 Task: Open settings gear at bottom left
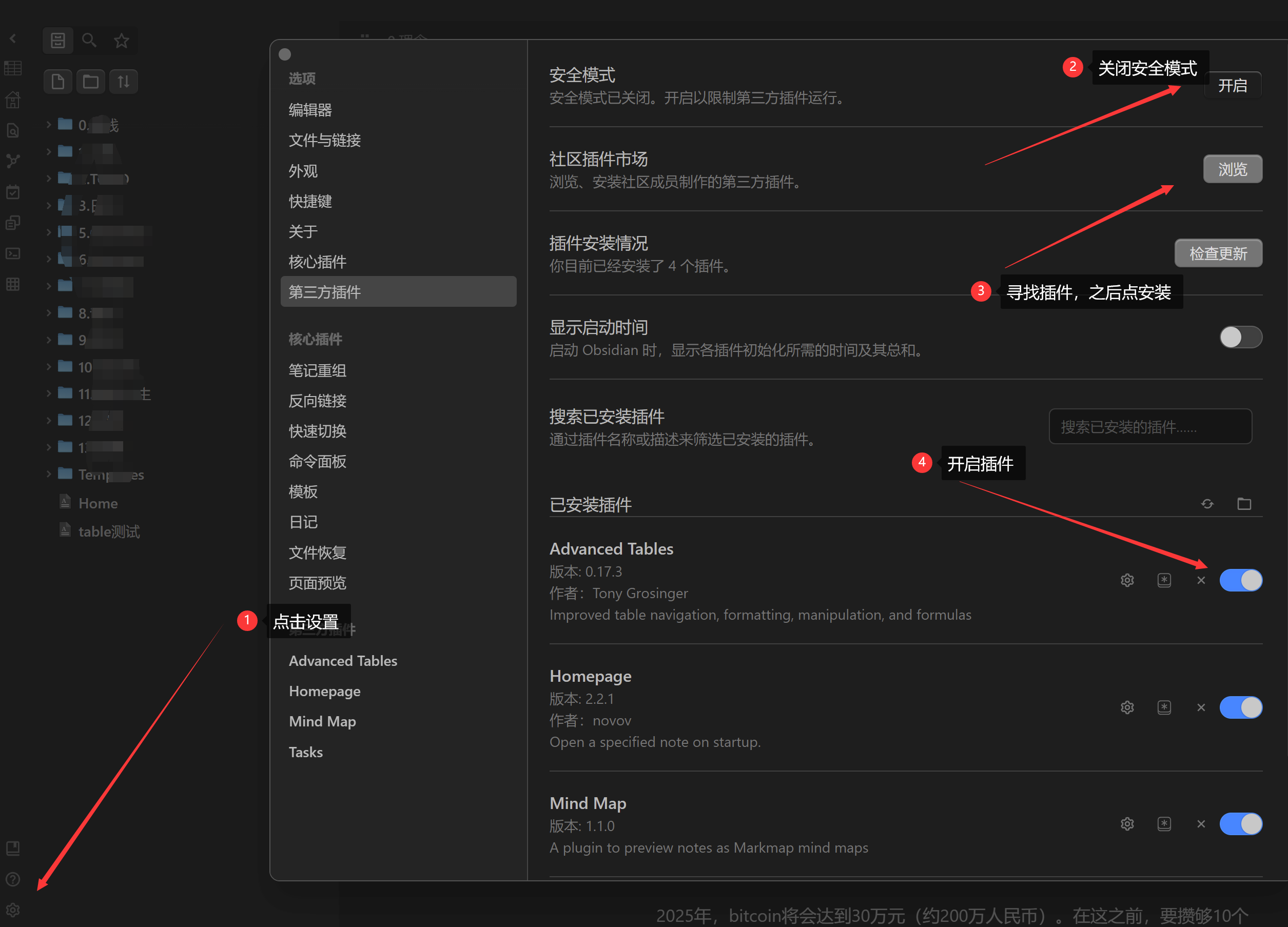coord(13,910)
